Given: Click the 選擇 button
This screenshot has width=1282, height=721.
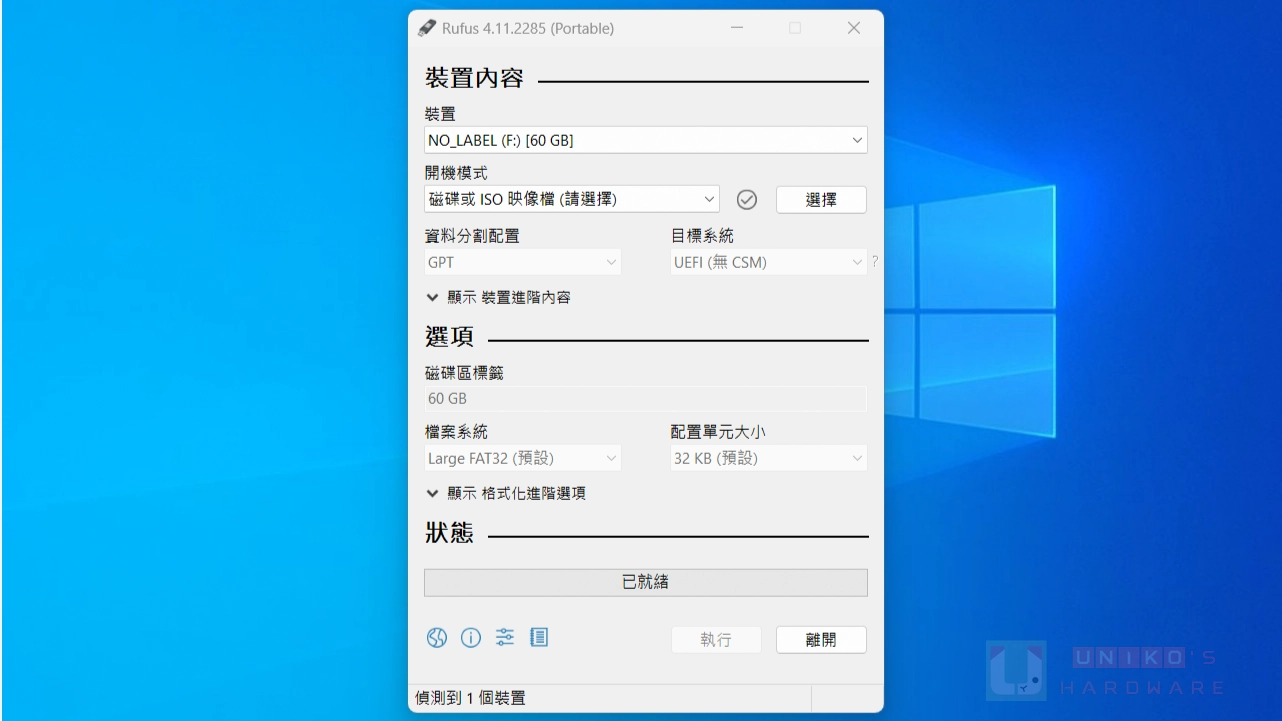Looking at the screenshot, I should [x=821, y=200].
